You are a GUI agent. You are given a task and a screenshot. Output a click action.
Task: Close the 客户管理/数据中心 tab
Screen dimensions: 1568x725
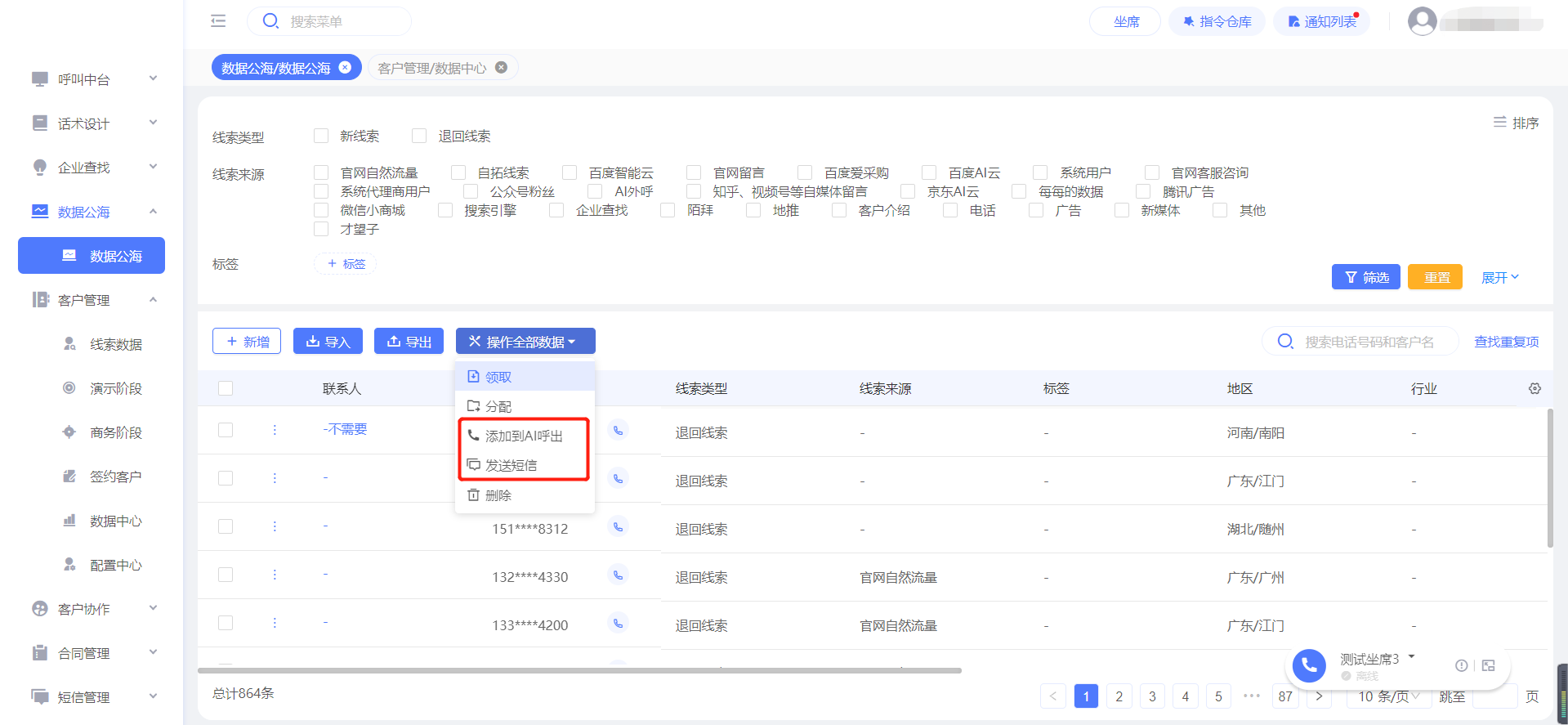502,68
